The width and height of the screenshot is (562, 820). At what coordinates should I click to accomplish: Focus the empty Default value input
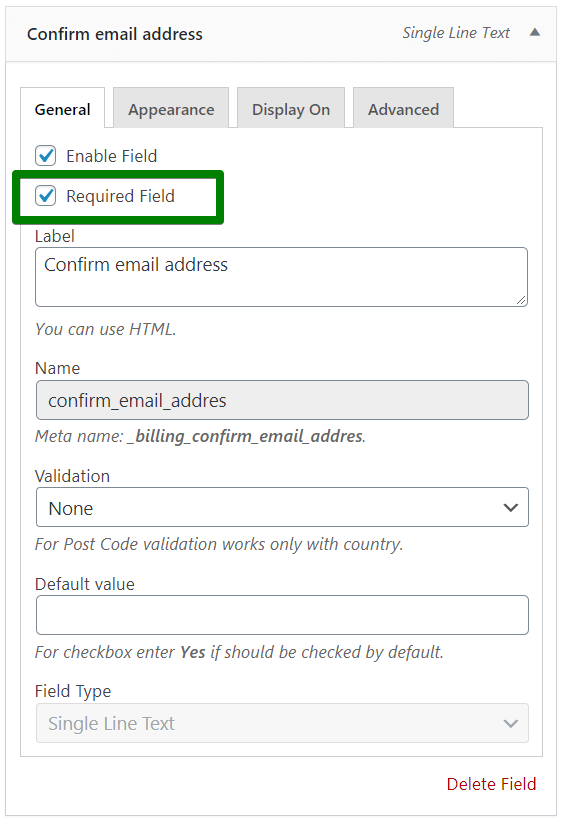282,615
